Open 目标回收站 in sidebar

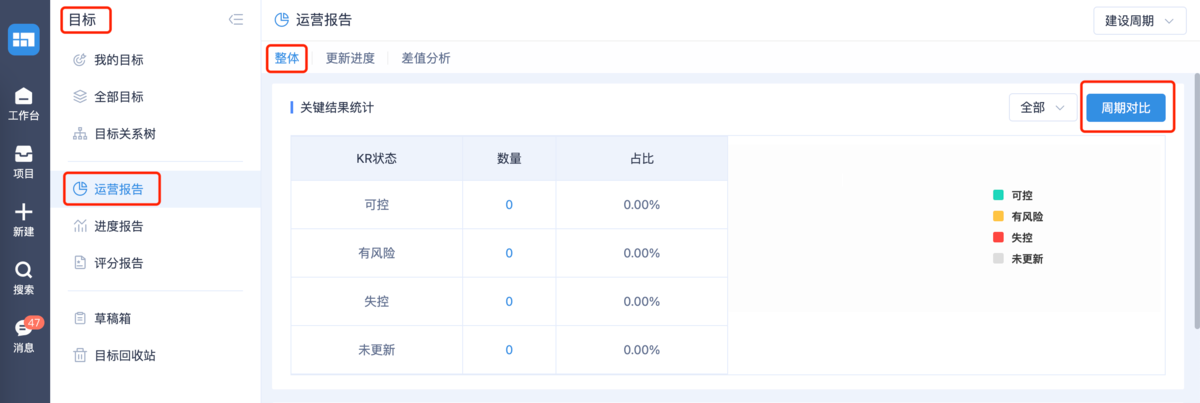pos(125,355)
